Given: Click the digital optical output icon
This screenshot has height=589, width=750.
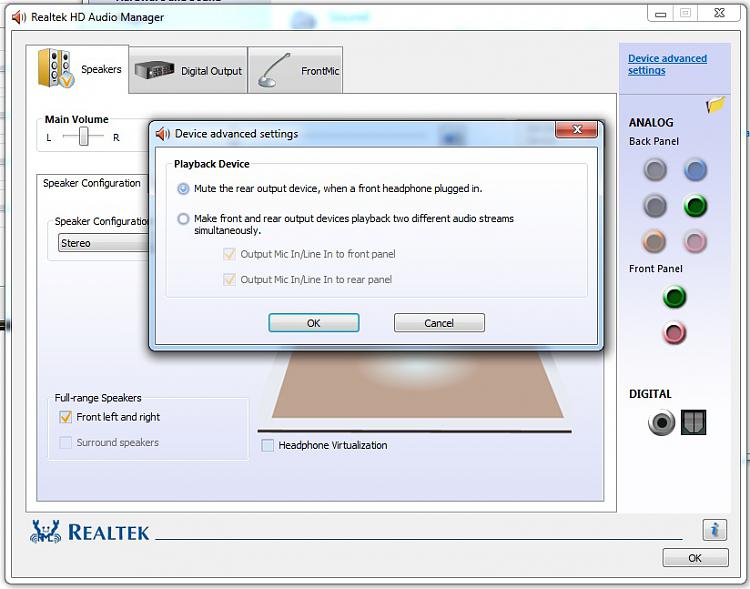Looking at the screenshot, I should pyautogui.click(x=694, y=422).
